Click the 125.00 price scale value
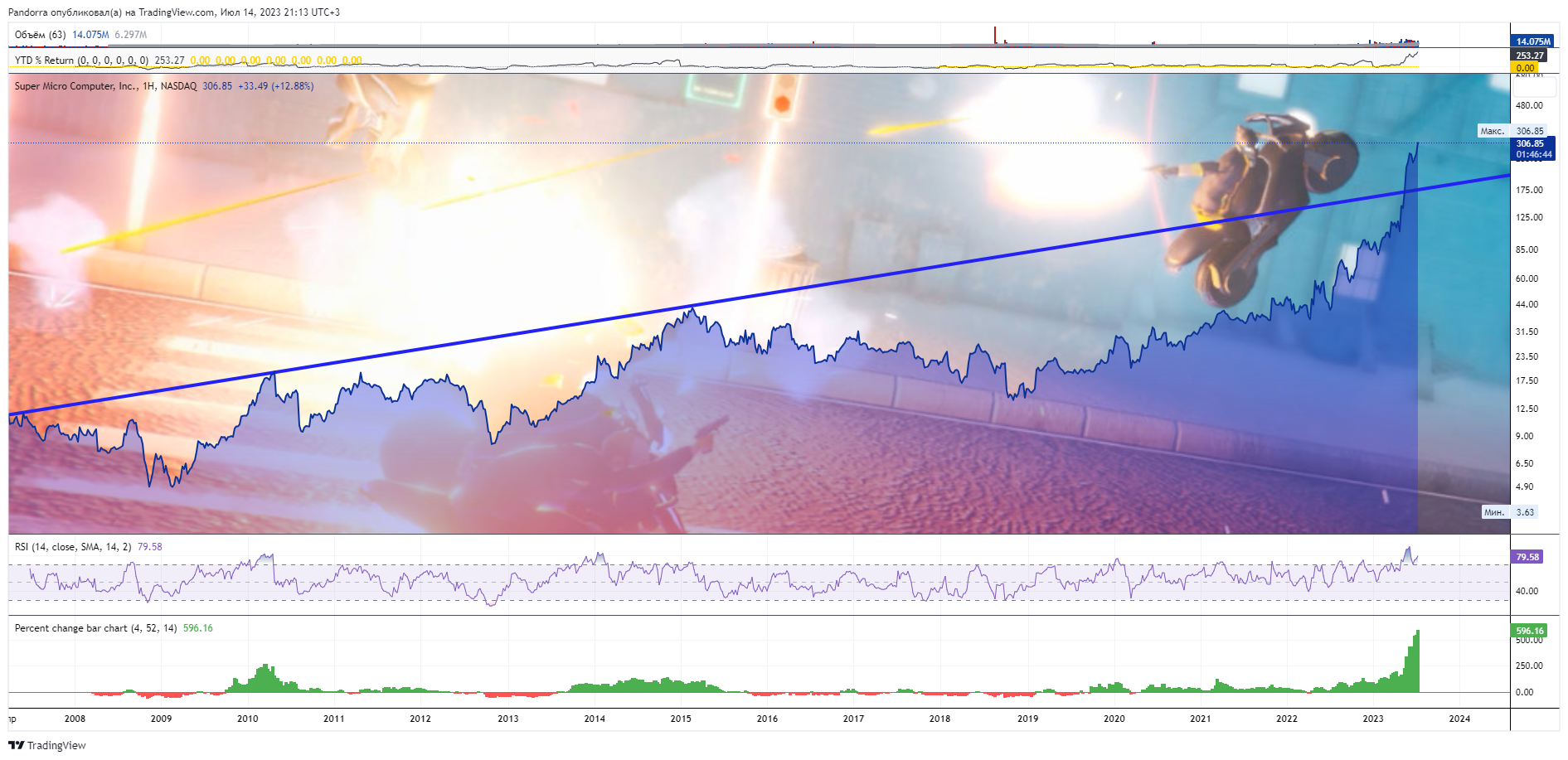Image resolution: width=1568 pixels, height=760 pixels. 1529,217
